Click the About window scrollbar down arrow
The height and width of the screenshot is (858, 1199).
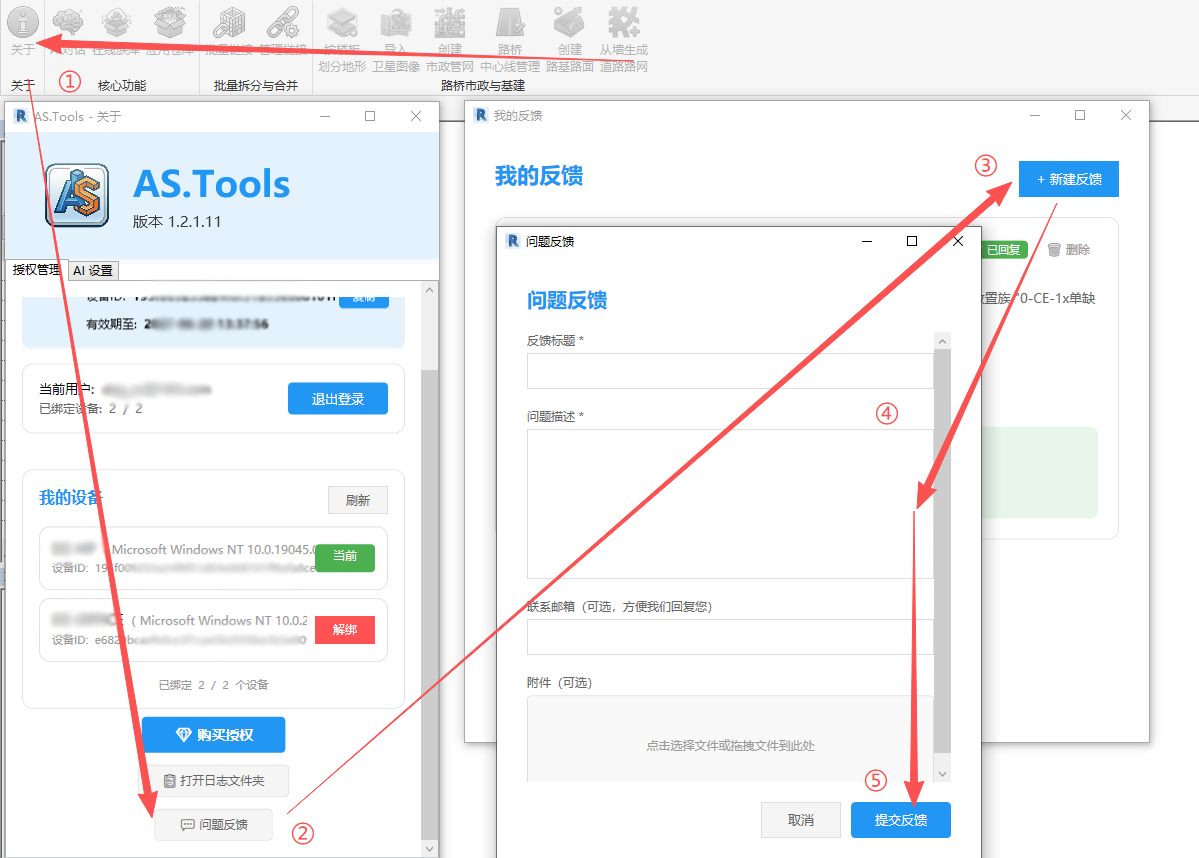coord(430,849)
